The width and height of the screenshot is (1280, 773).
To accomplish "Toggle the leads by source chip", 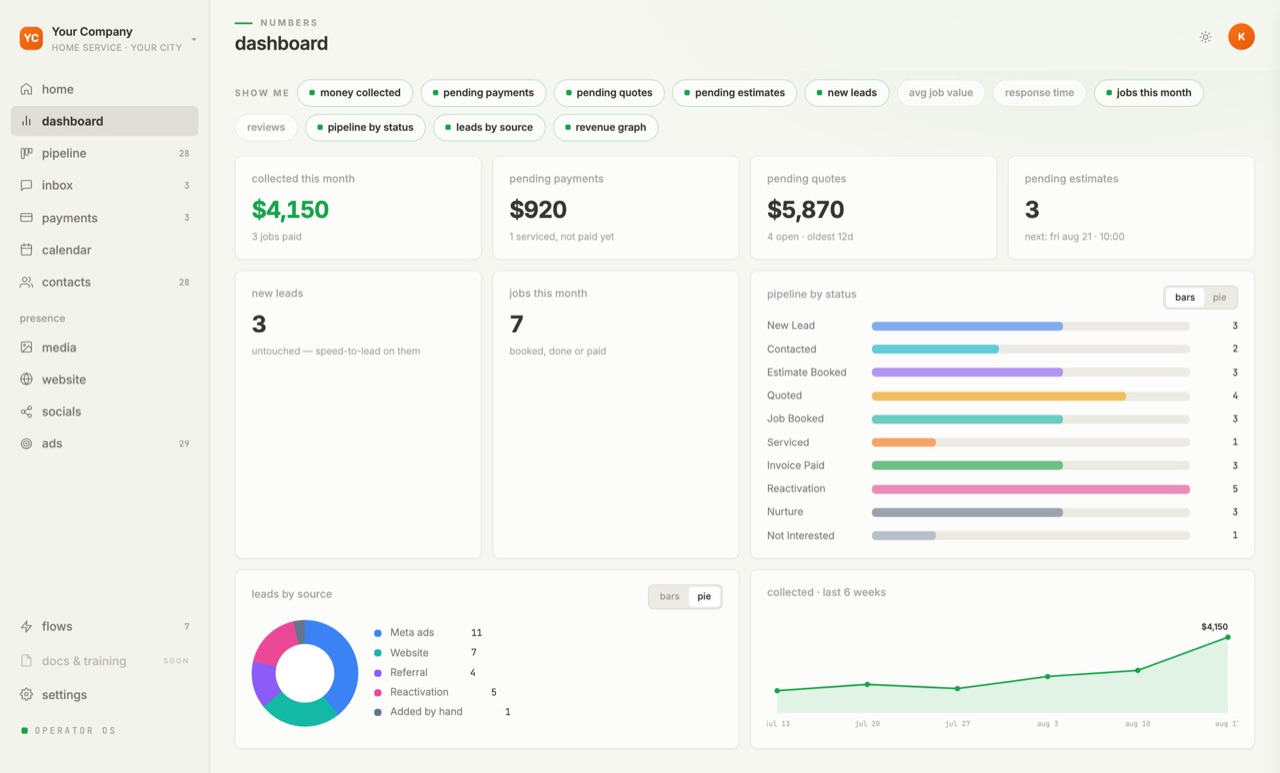I will pos(489,127).
